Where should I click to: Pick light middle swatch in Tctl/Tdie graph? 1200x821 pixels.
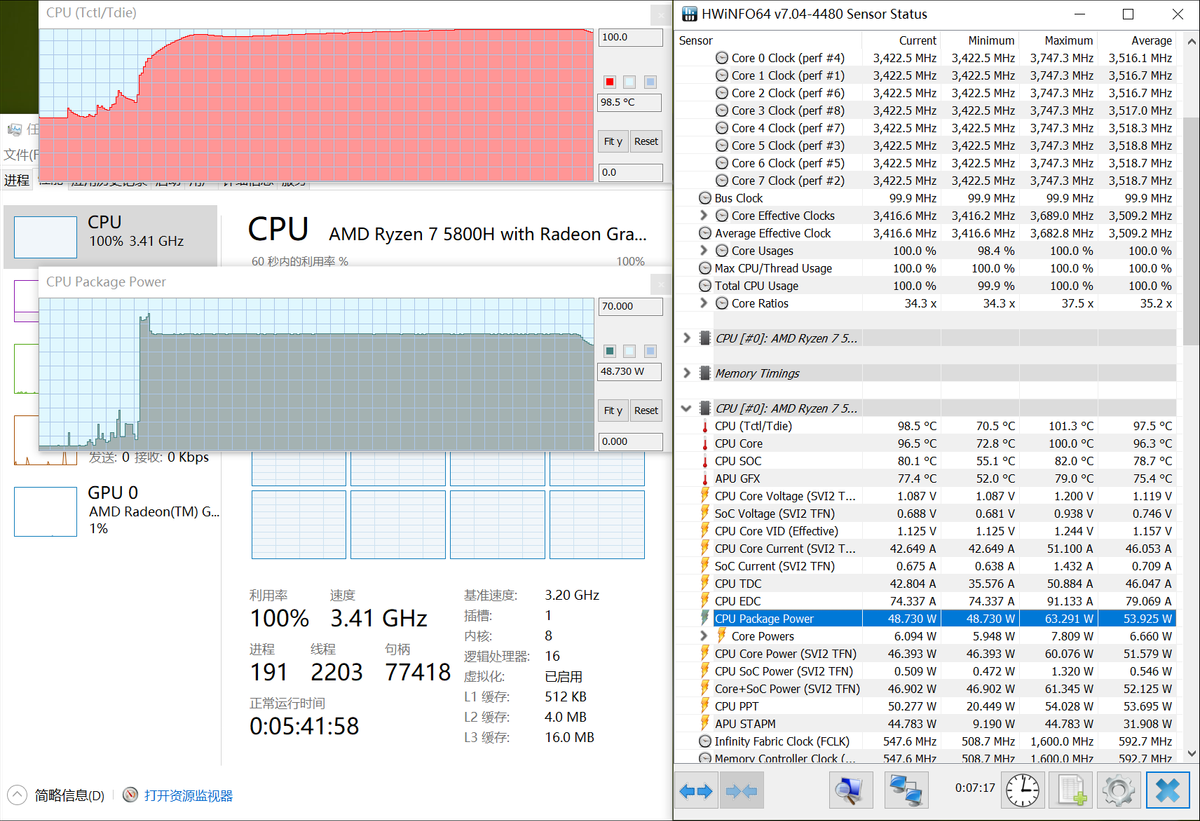pyautogui.click(x=630, y=82)
